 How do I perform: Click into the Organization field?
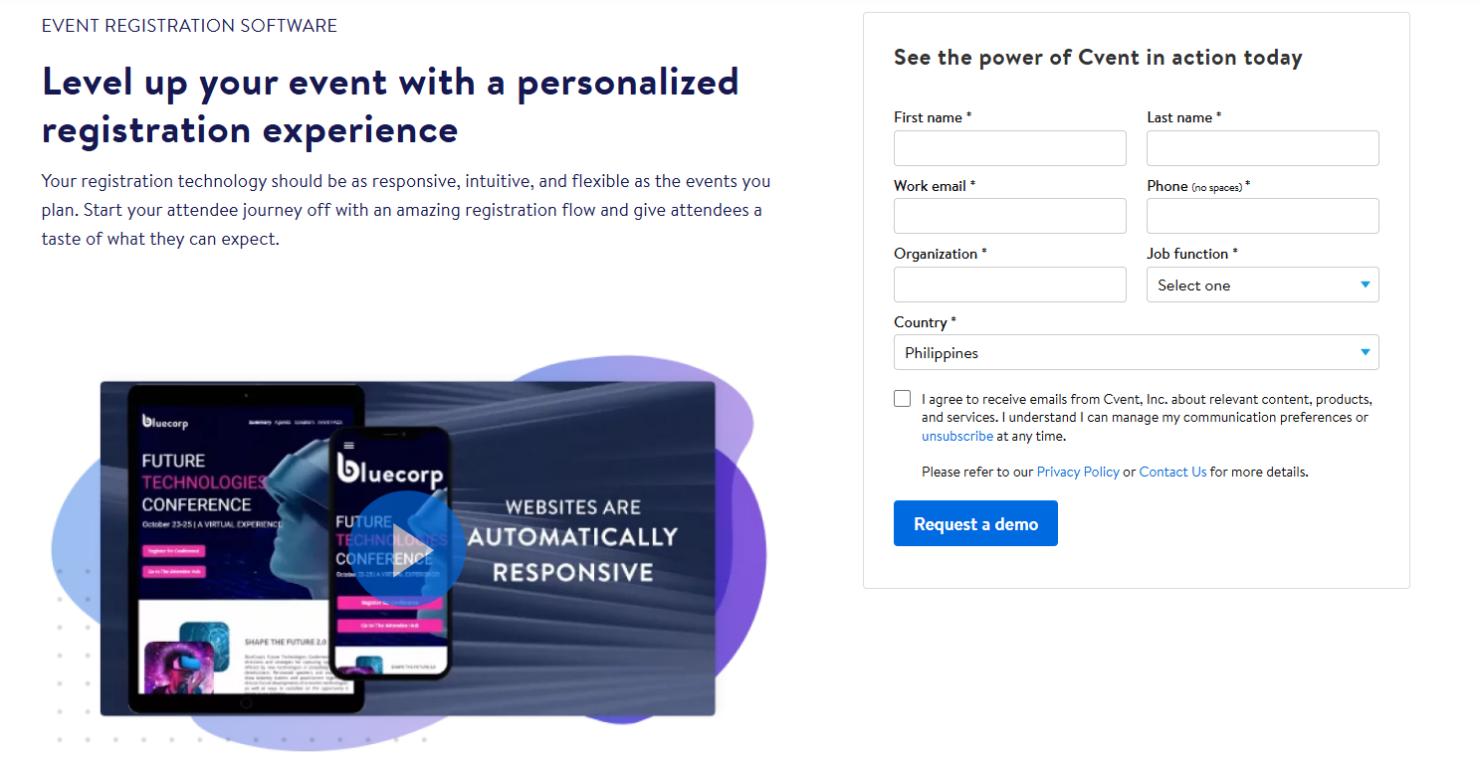click(1009, 284)
